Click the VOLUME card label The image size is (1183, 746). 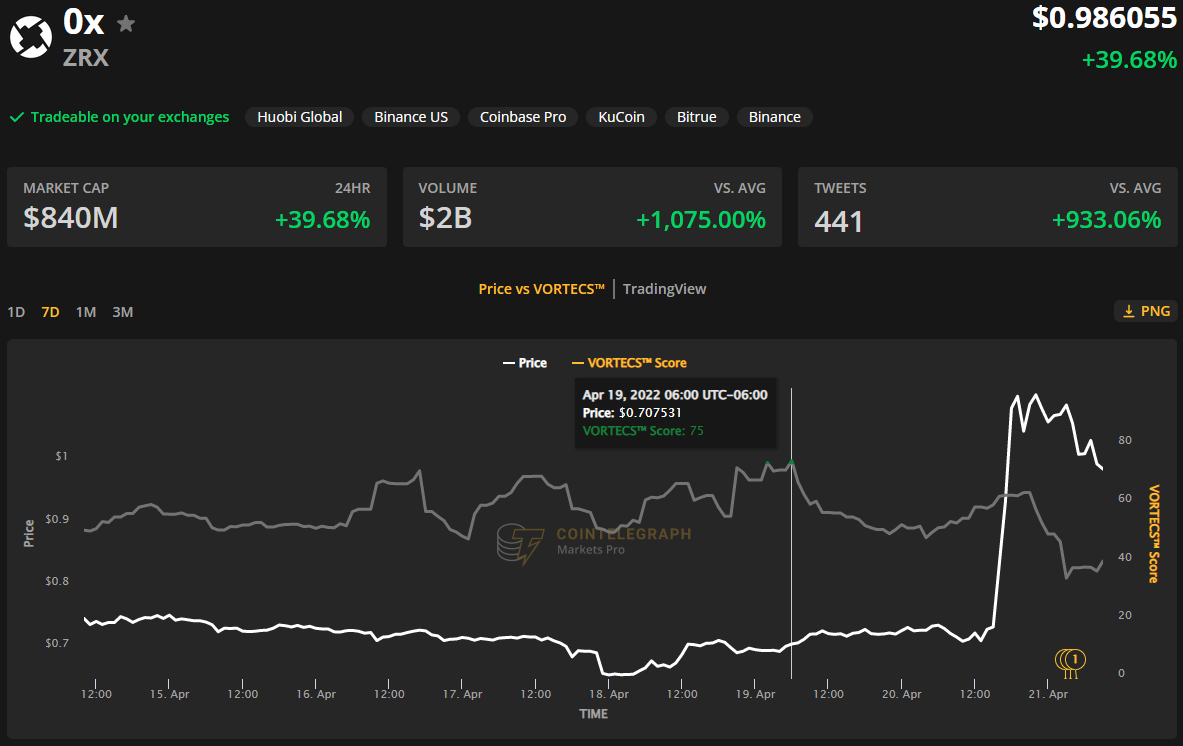[448, 188]
